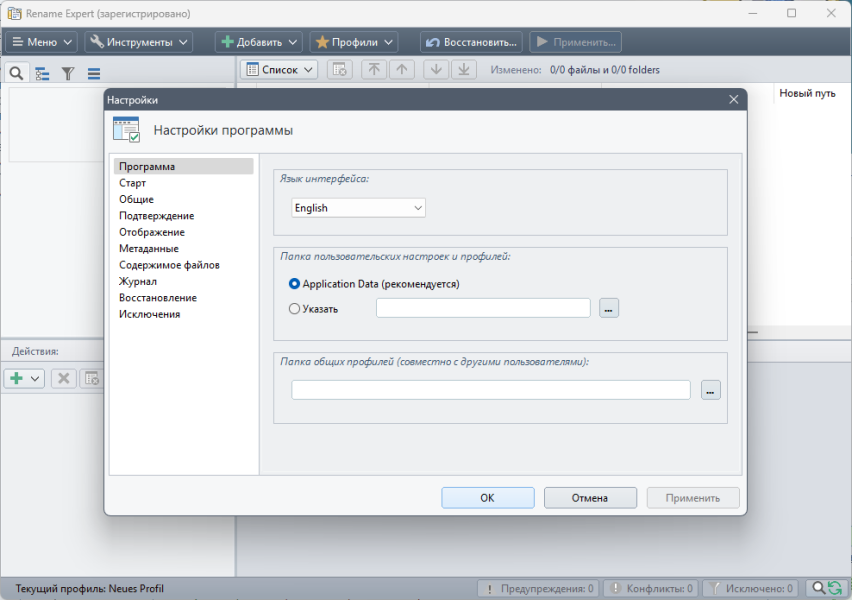
Task: Select the Указать radio button
Action: coord(294,309)
